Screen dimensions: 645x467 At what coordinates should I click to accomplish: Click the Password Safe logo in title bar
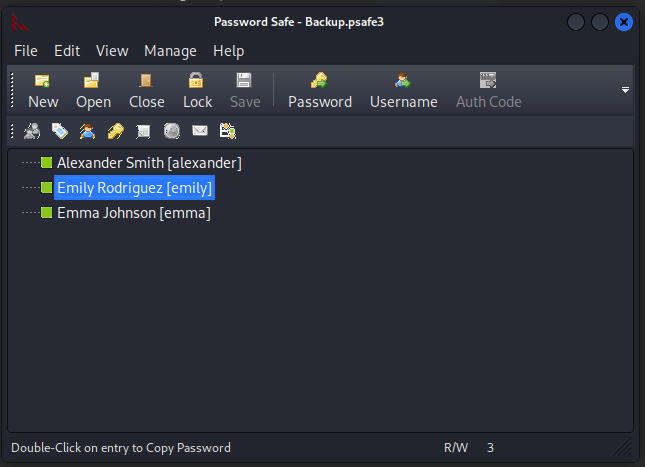click(19, 22)
